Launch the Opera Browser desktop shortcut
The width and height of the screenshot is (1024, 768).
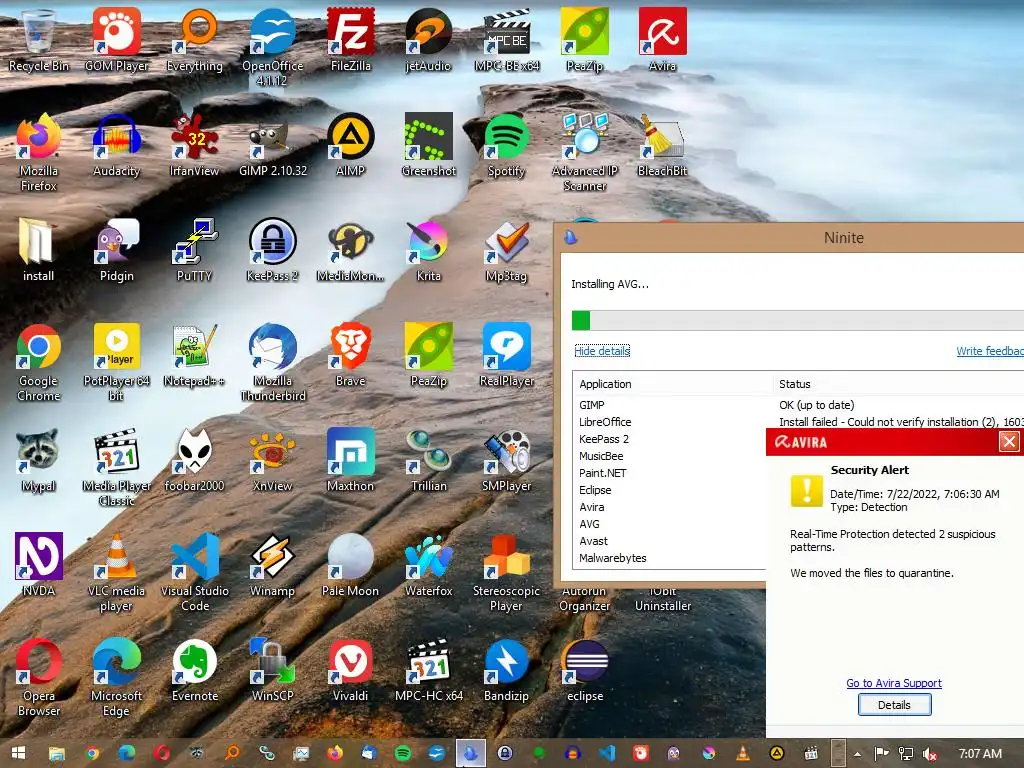[39, 677]
